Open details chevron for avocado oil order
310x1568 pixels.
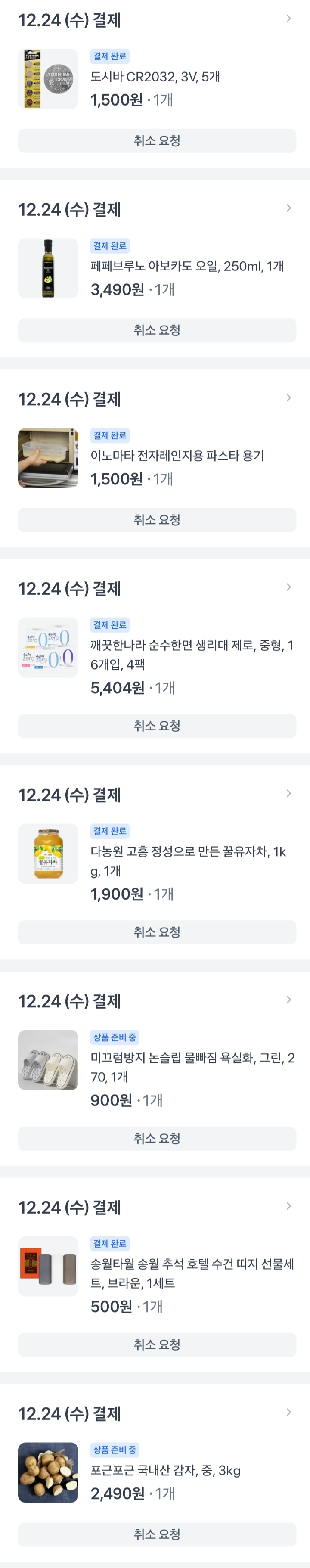point(288,208)
